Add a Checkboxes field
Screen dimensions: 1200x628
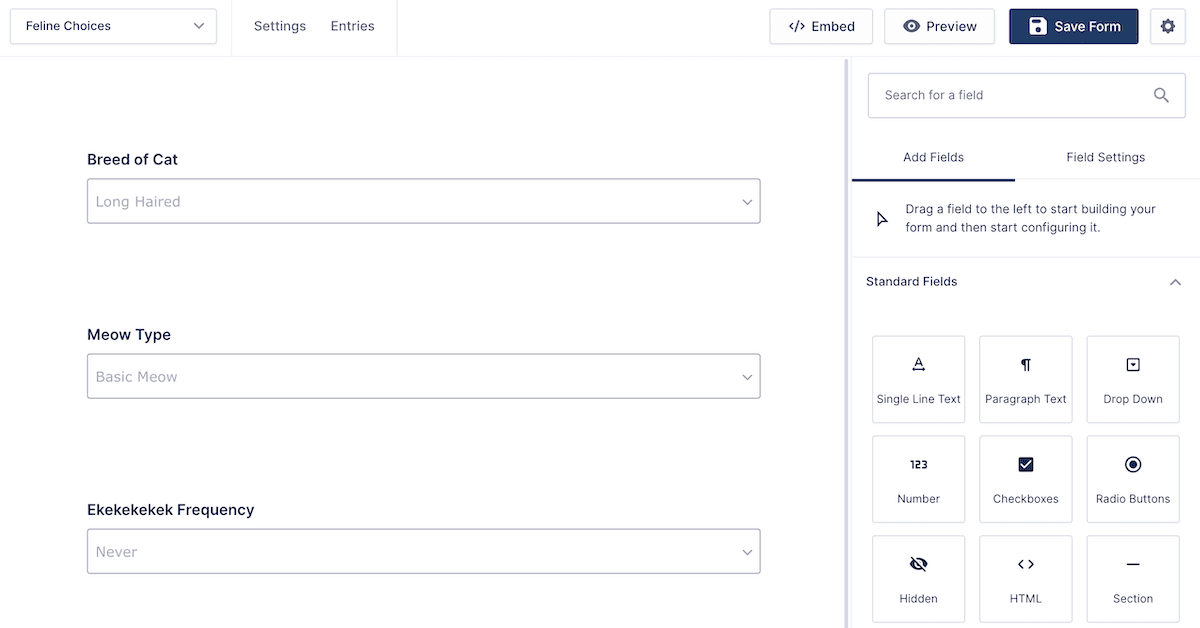click(x=1026, y=479)
